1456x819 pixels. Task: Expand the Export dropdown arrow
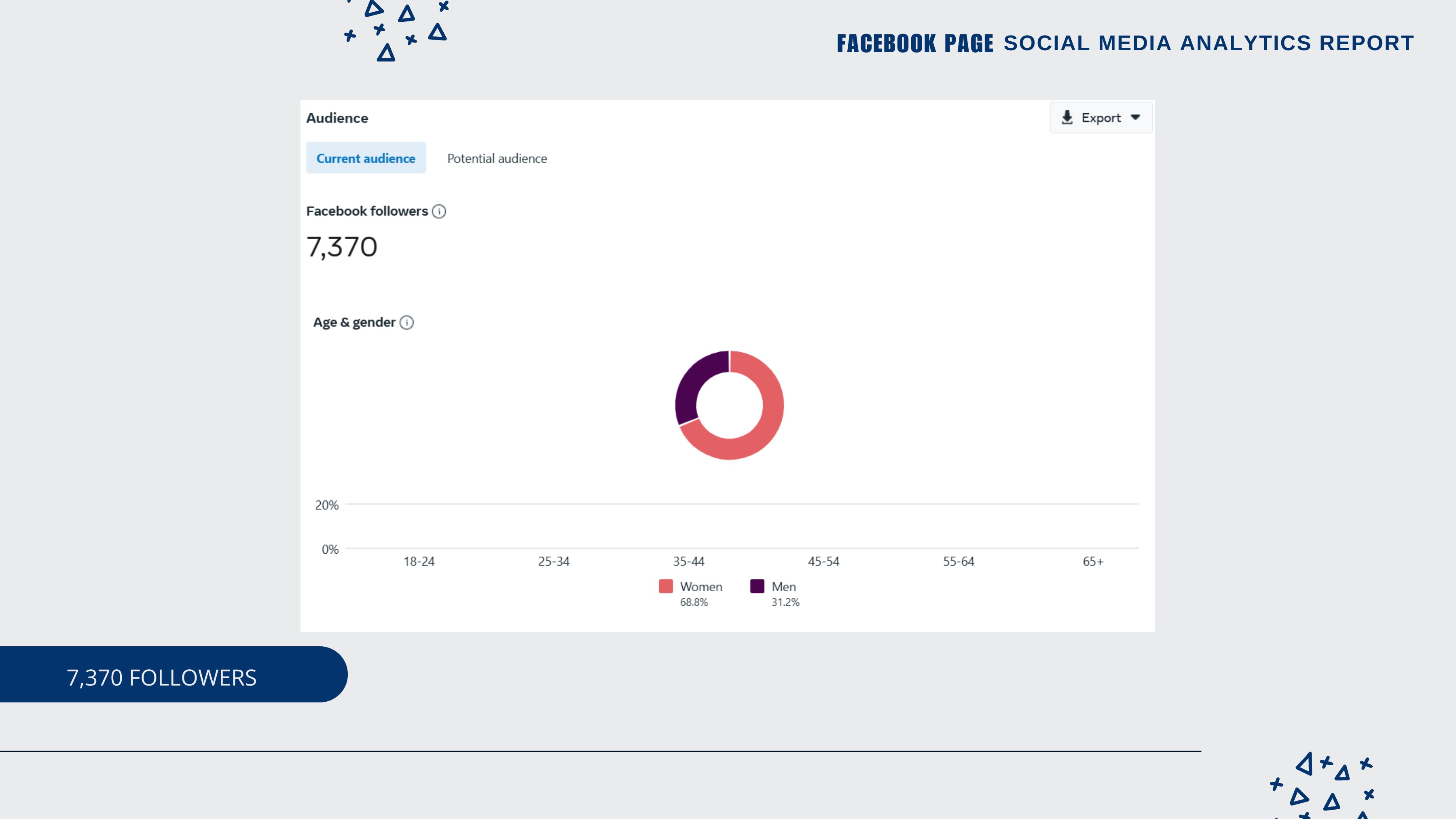point(1135,118)
